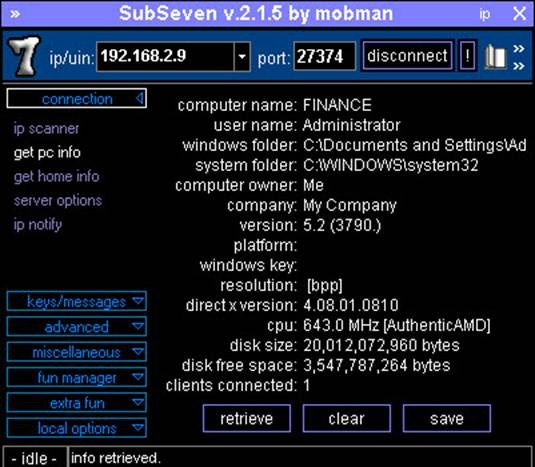
Task: Click the exclamation mark button
Action: tap(467, 56)
